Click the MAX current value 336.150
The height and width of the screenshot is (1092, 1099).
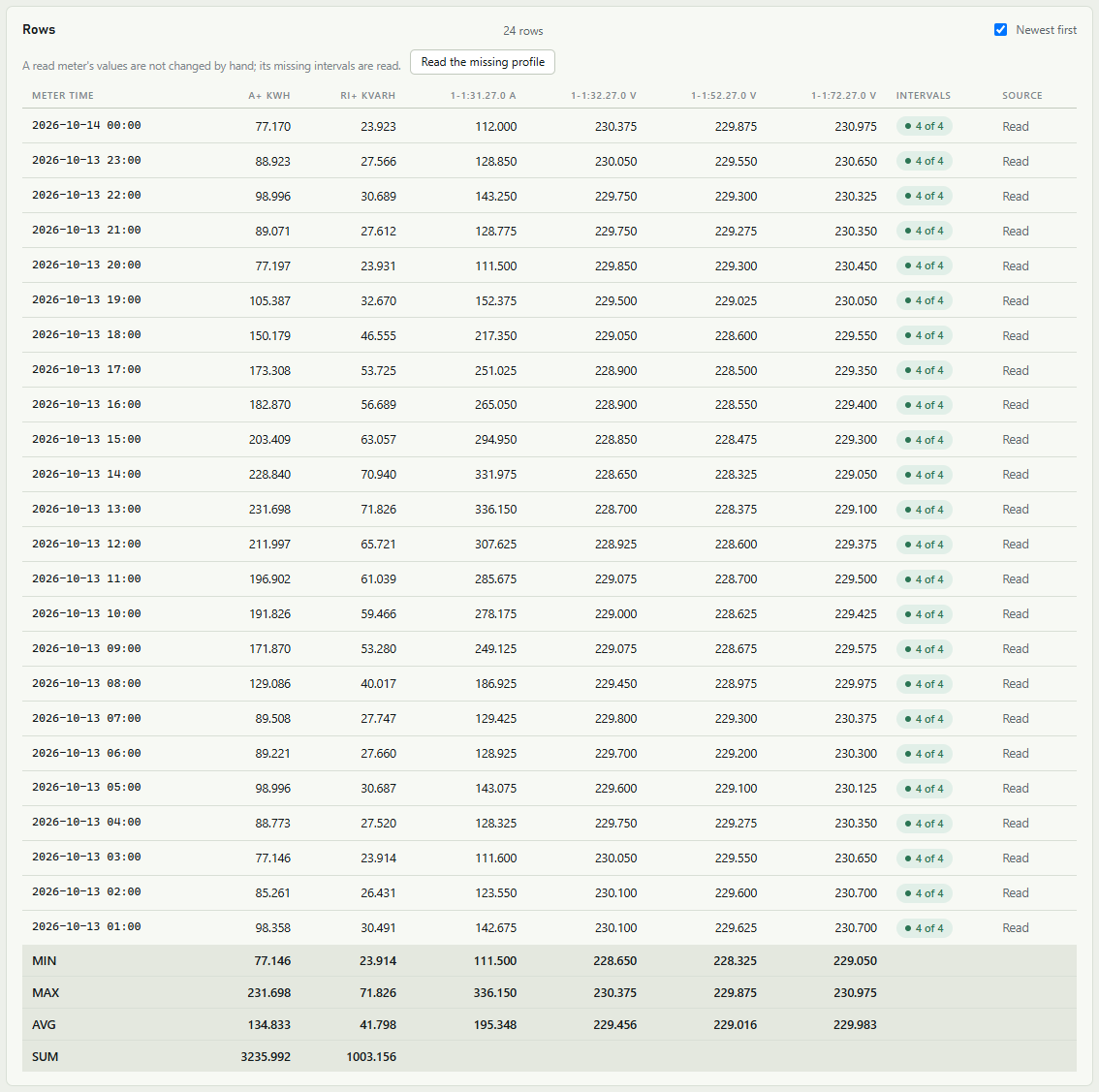(x=495, y=993)
